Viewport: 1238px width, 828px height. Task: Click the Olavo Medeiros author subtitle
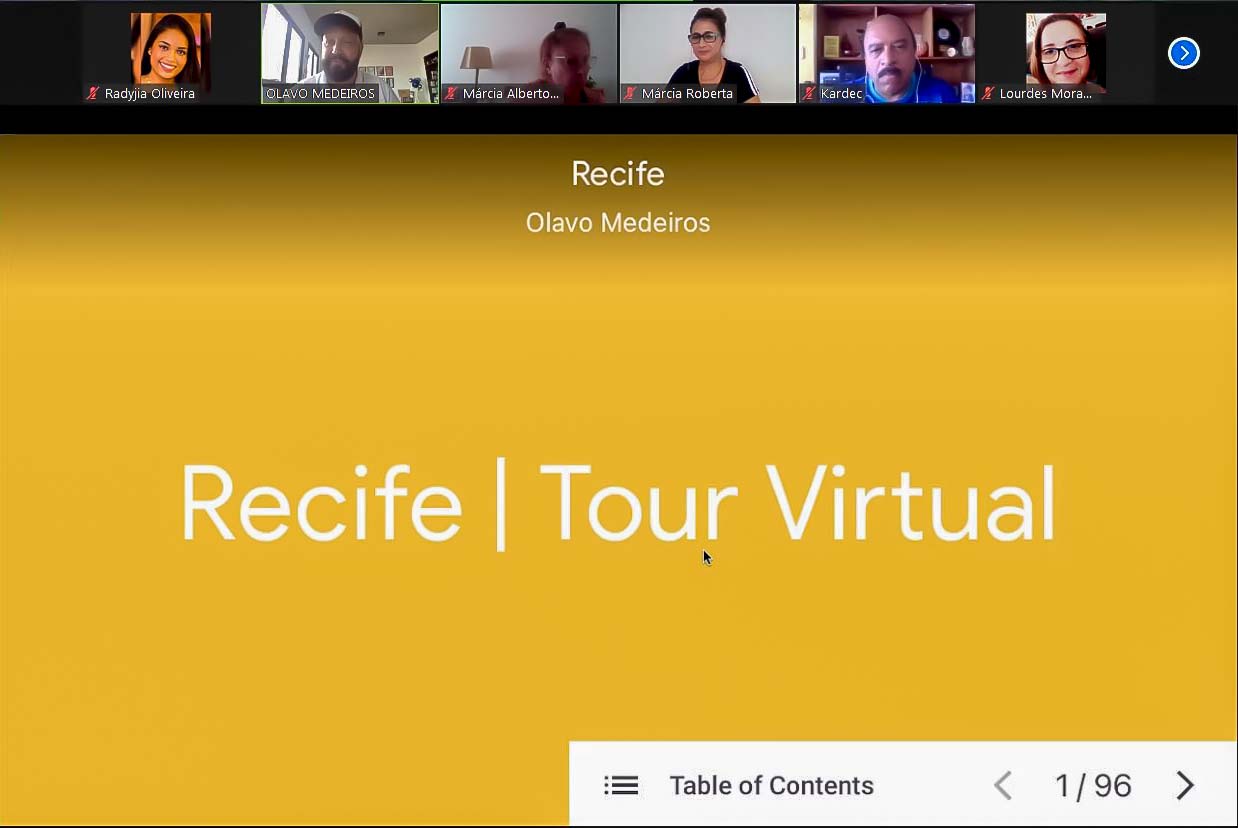pyautogui.click(x=618, y=222)
